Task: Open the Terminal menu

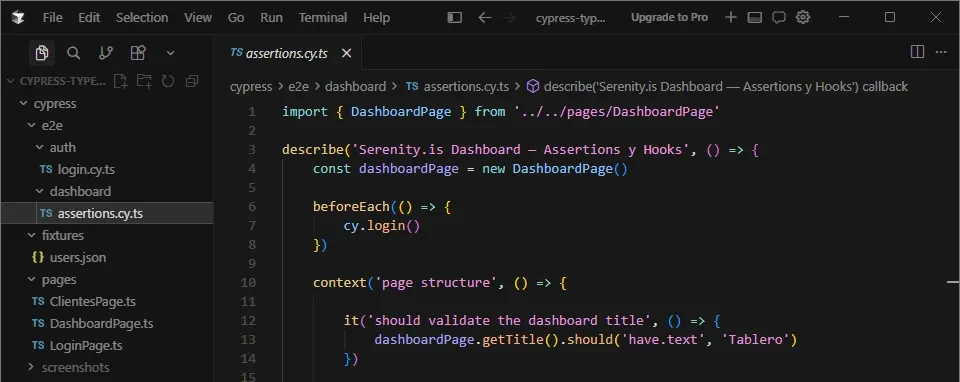Action: click(322, 18)
